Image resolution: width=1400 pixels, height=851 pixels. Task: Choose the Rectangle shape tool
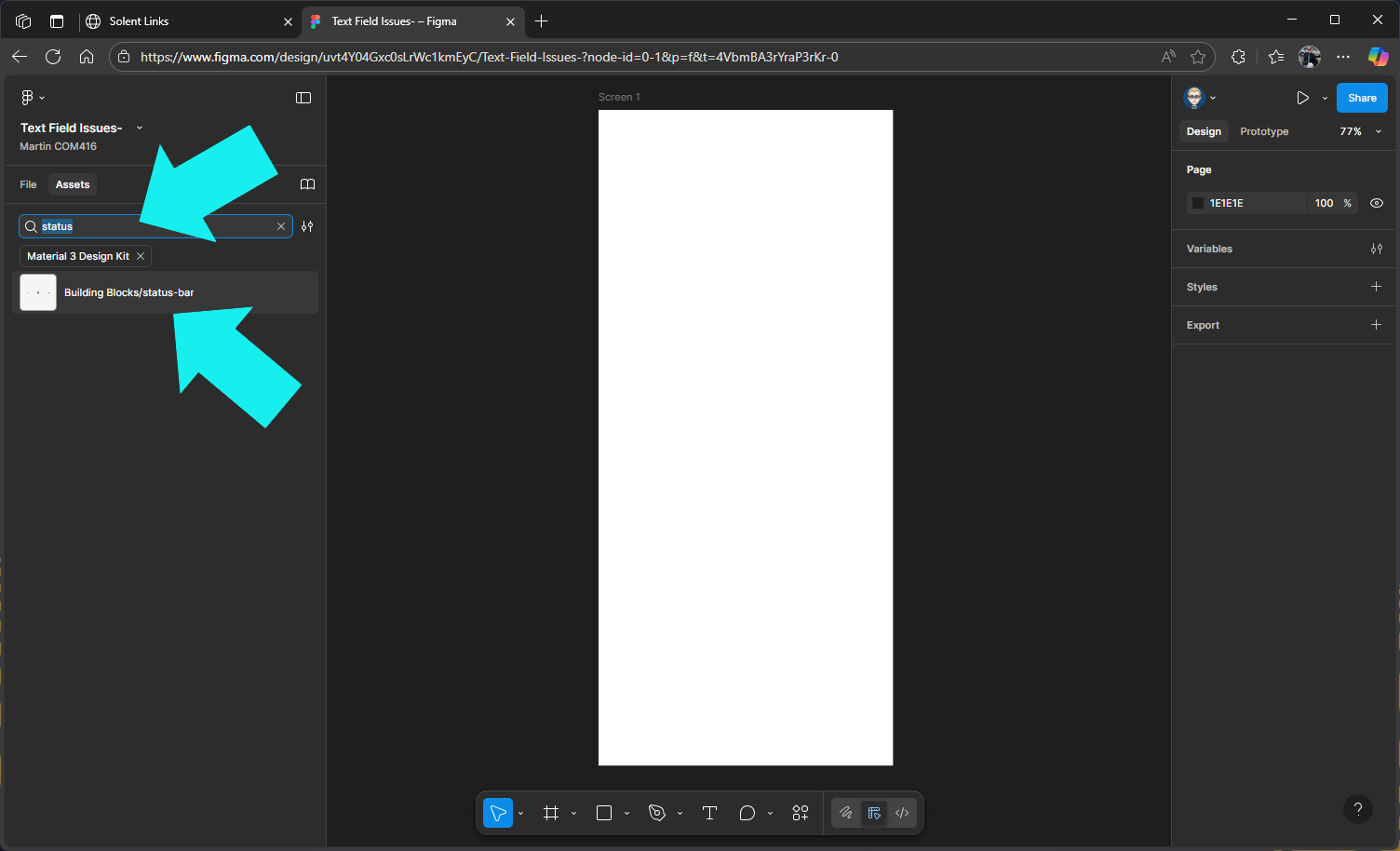[604, 813]
